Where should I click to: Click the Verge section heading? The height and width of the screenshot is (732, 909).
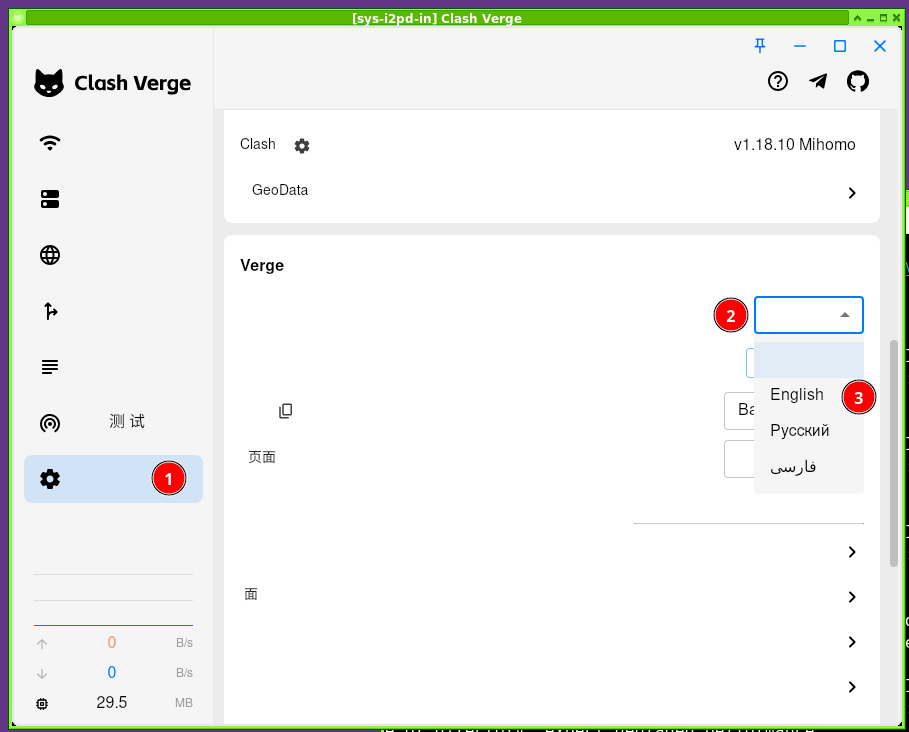coord(262,265)
